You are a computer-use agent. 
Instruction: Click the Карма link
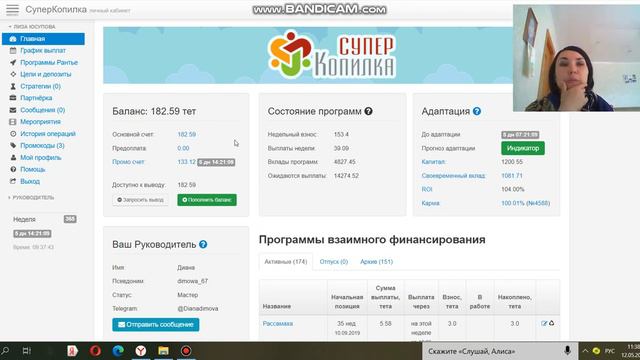point(431,203)
